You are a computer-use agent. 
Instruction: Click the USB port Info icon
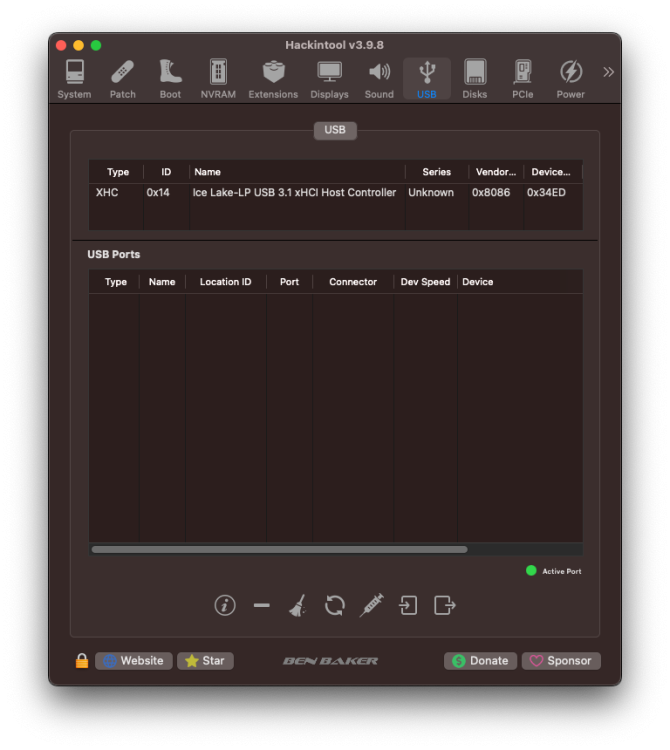coord(225,605)
